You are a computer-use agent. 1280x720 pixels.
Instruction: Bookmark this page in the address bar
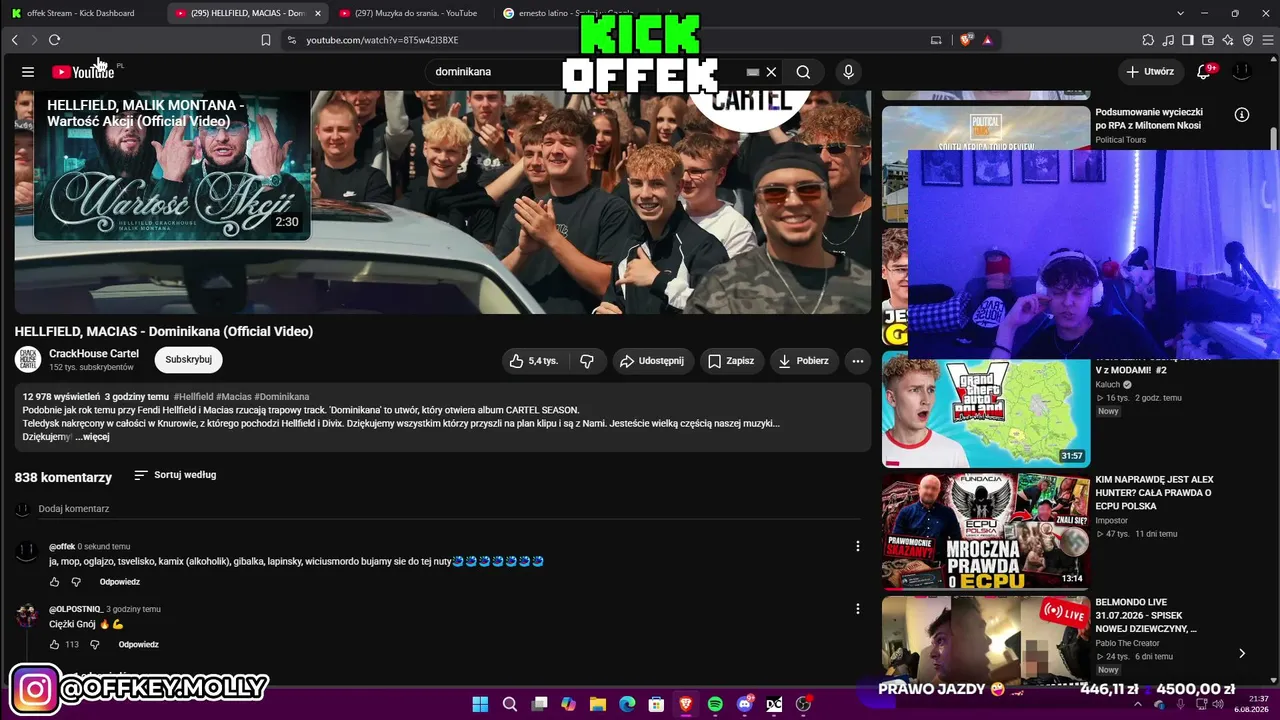tap(265, 40)
